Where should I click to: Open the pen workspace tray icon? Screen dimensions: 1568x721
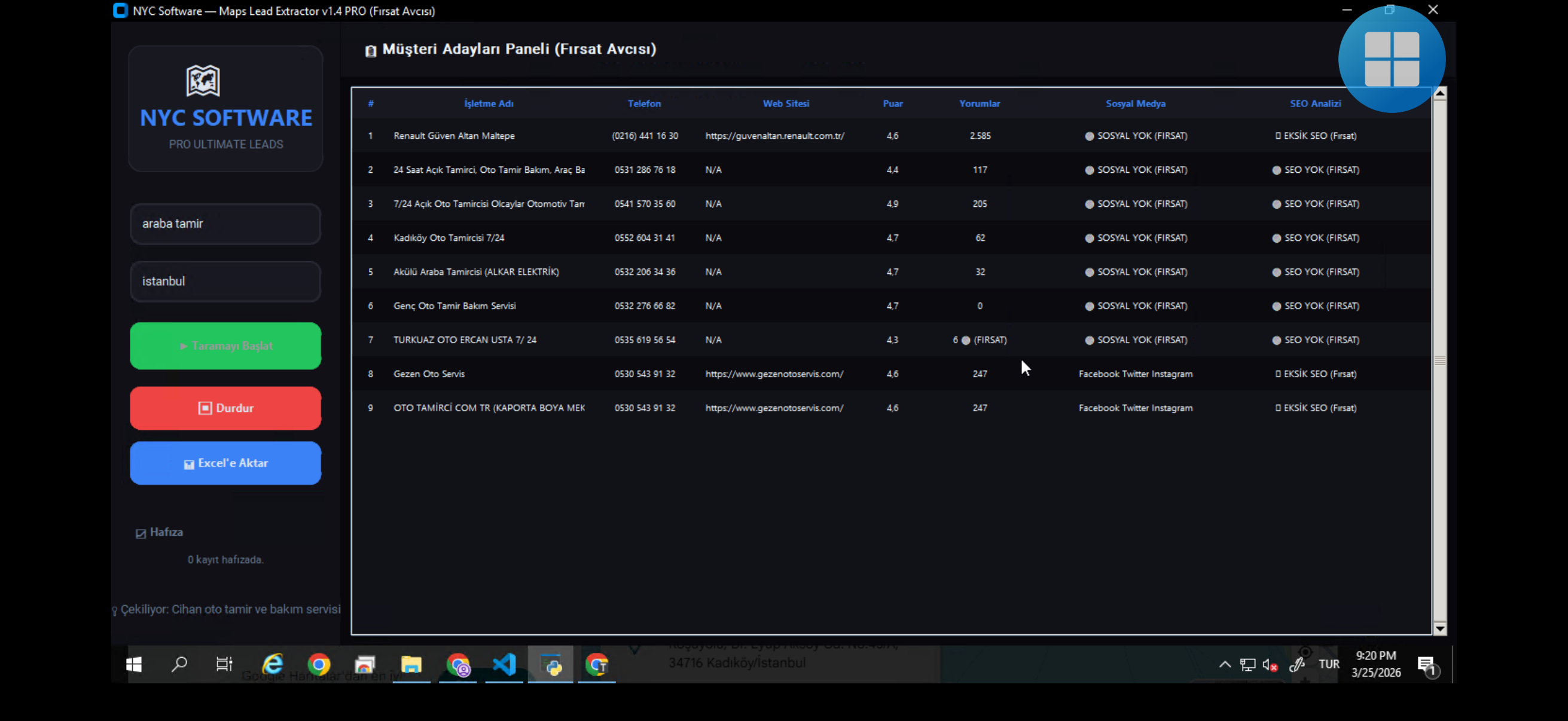point(1297,664)
